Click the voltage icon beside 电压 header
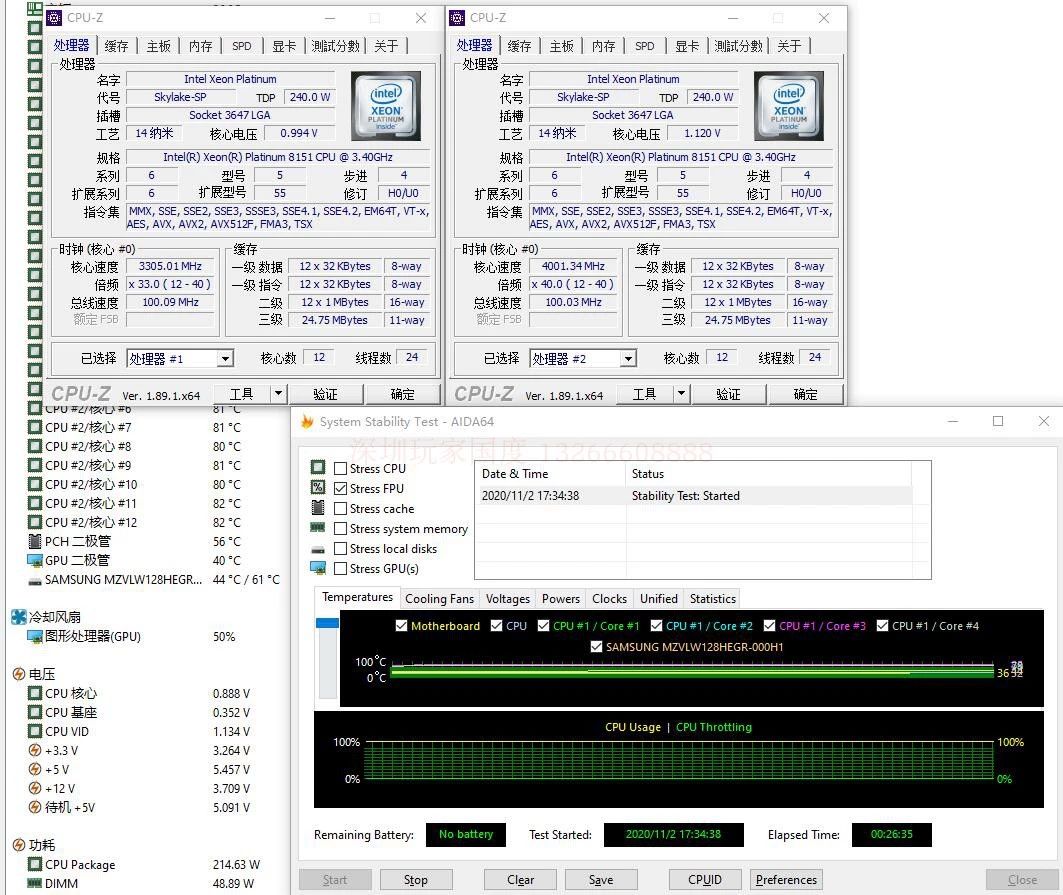1063x895 pixels. [x=19, y=674]
